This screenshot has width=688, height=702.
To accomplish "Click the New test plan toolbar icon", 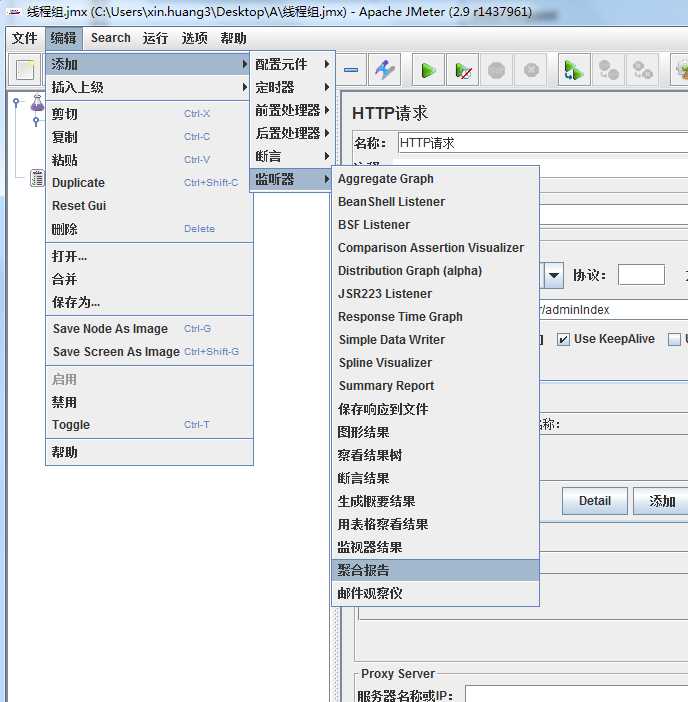I will [x=25, y=70].
